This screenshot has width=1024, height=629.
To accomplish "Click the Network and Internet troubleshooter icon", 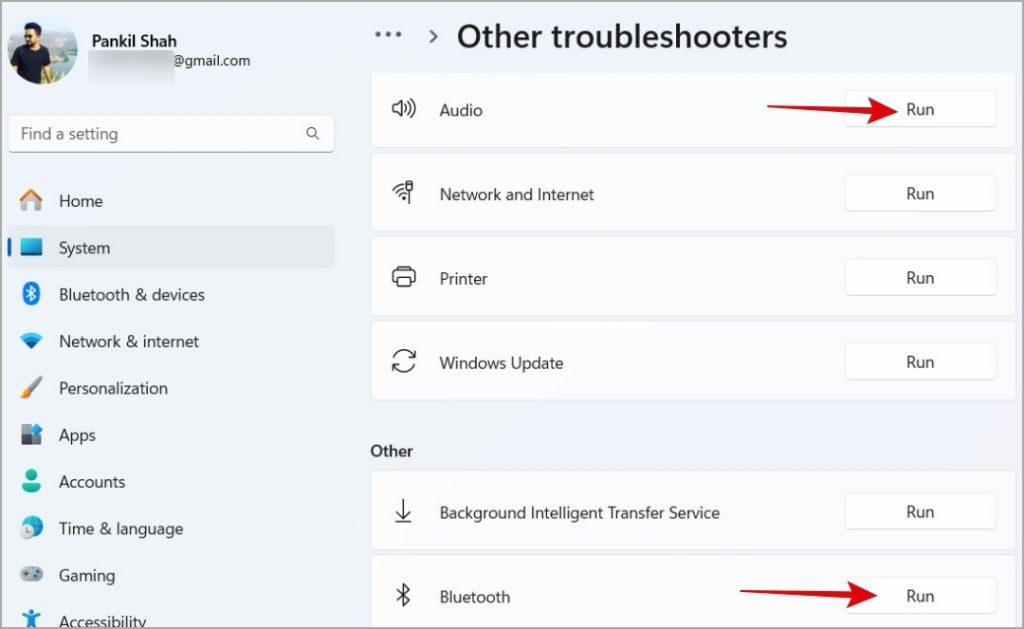I will (403, 193).
